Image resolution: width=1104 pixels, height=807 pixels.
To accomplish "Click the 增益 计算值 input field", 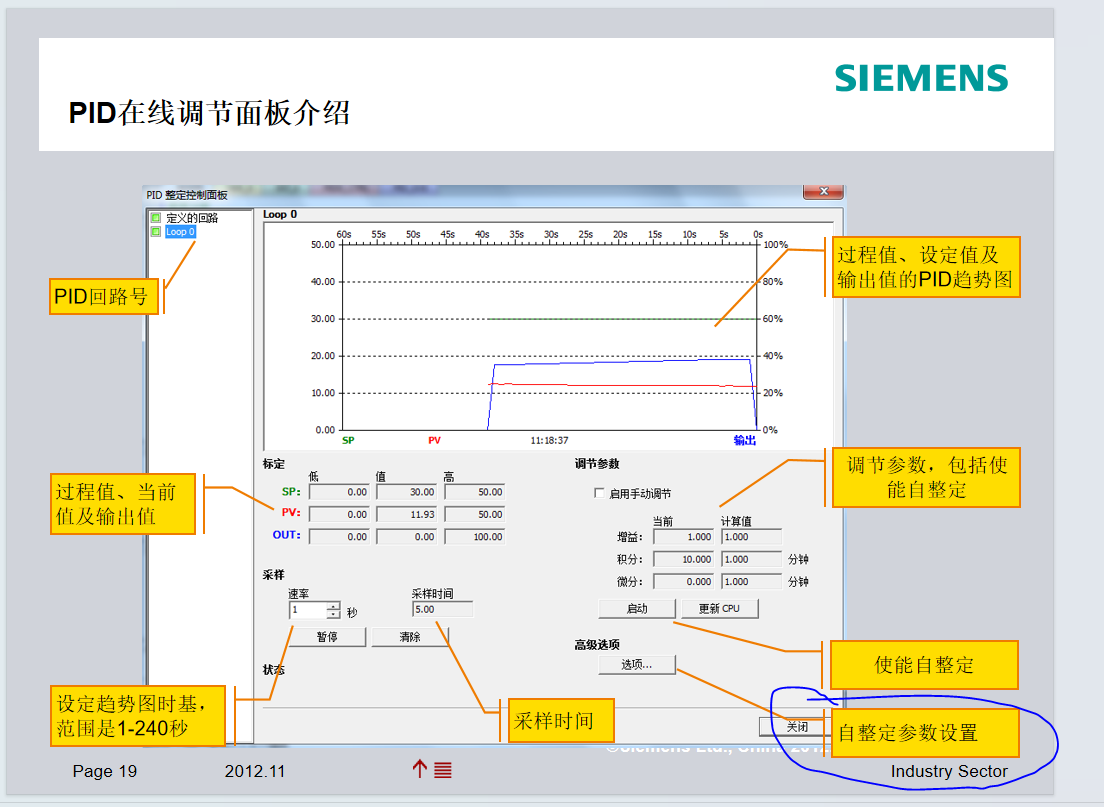I will (x=750, y=537).
